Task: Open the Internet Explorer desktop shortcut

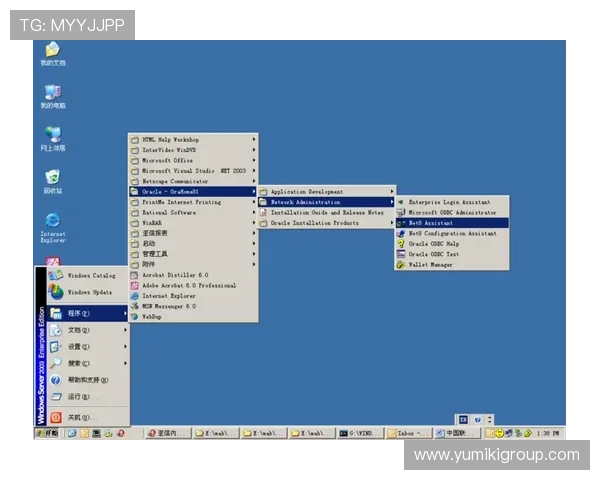Action: 53,228
